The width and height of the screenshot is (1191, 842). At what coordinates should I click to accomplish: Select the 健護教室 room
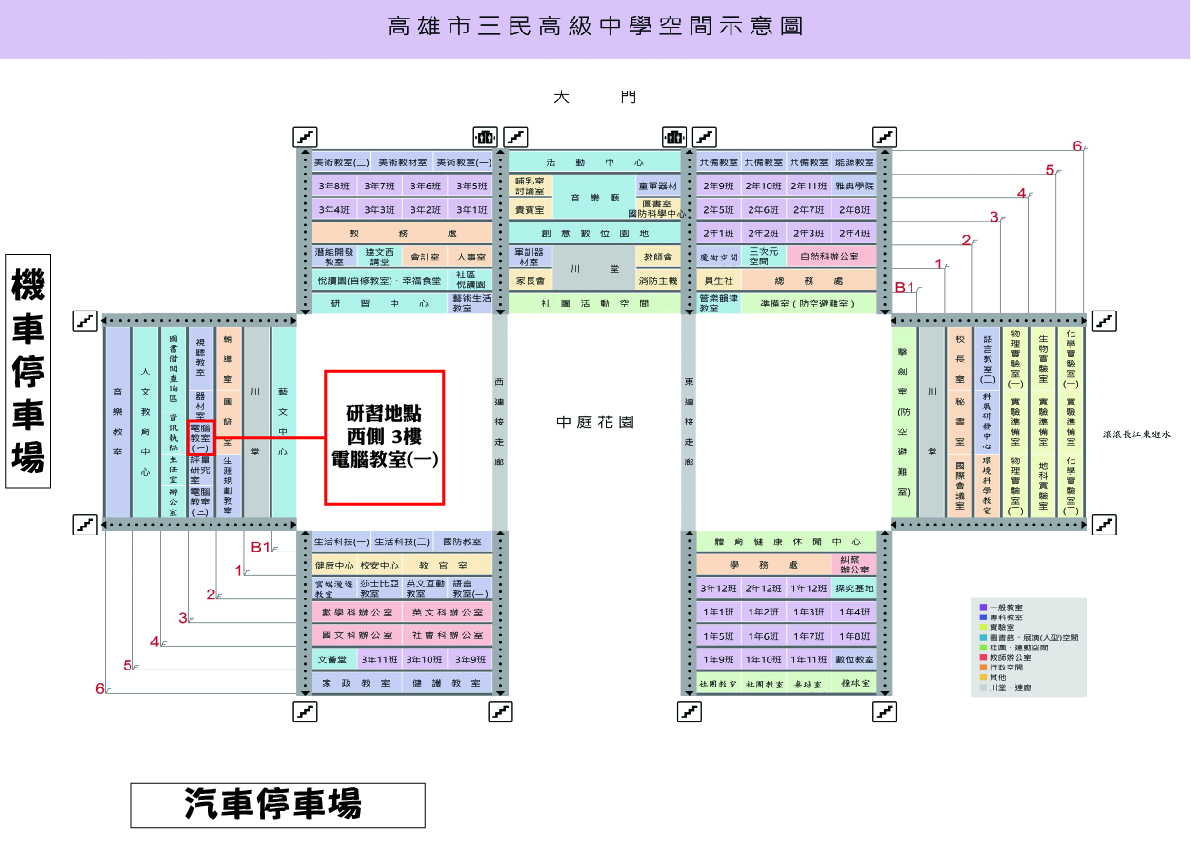447,683
